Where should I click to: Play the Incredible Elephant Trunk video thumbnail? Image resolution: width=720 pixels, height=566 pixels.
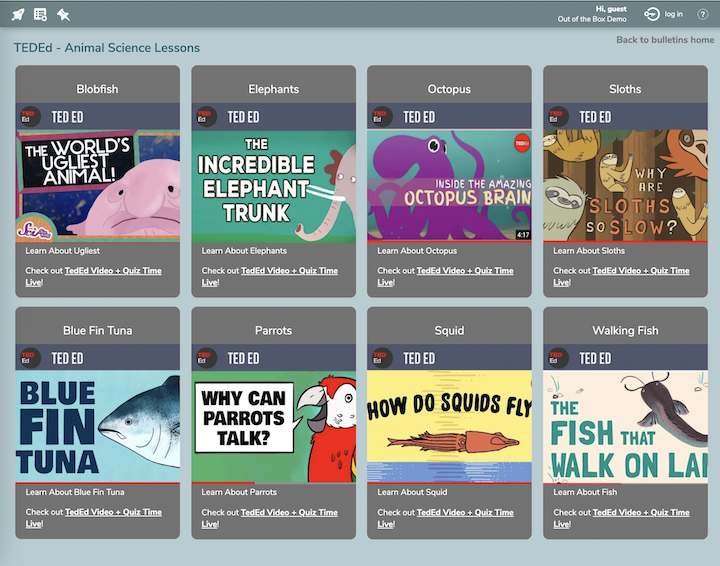(x=274, y=185)
